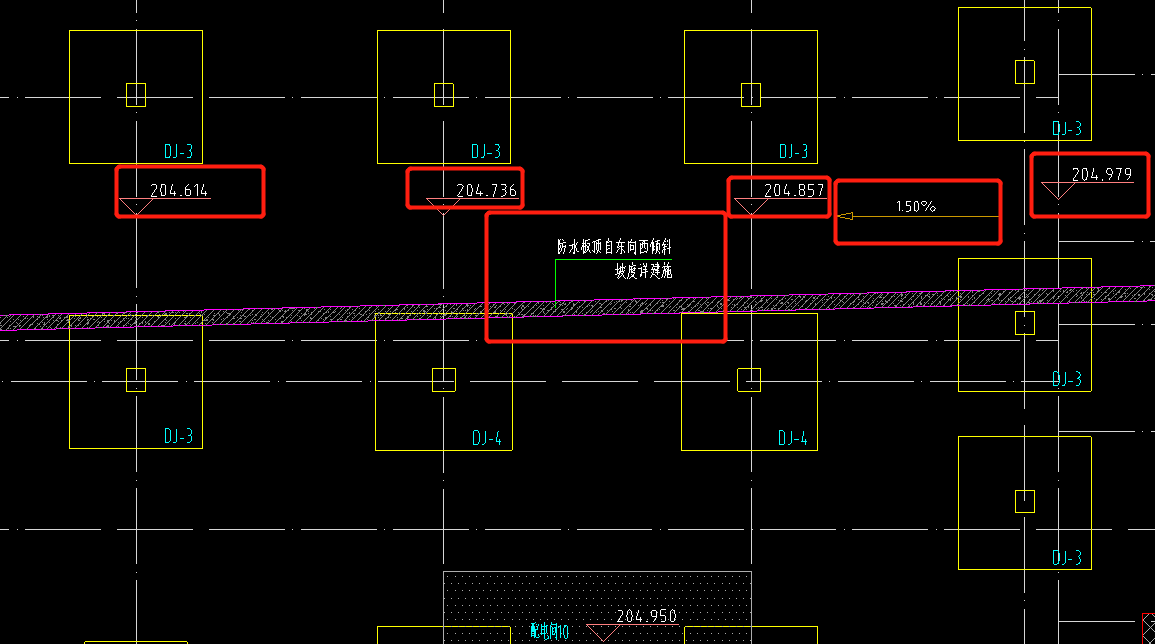Select the 1.50% slope text
Screen dimensions: 1155x644
coord(915,207)
